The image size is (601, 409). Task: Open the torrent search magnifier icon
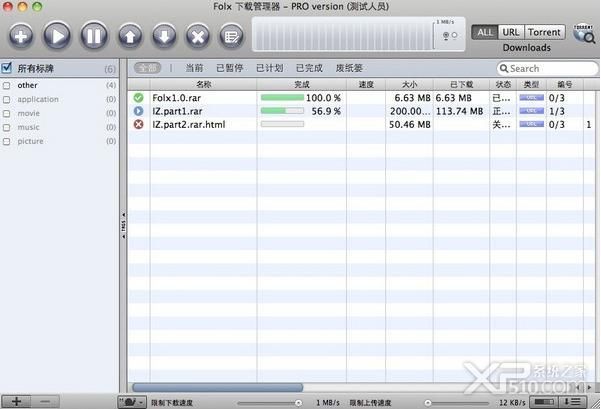coord(584,34)
